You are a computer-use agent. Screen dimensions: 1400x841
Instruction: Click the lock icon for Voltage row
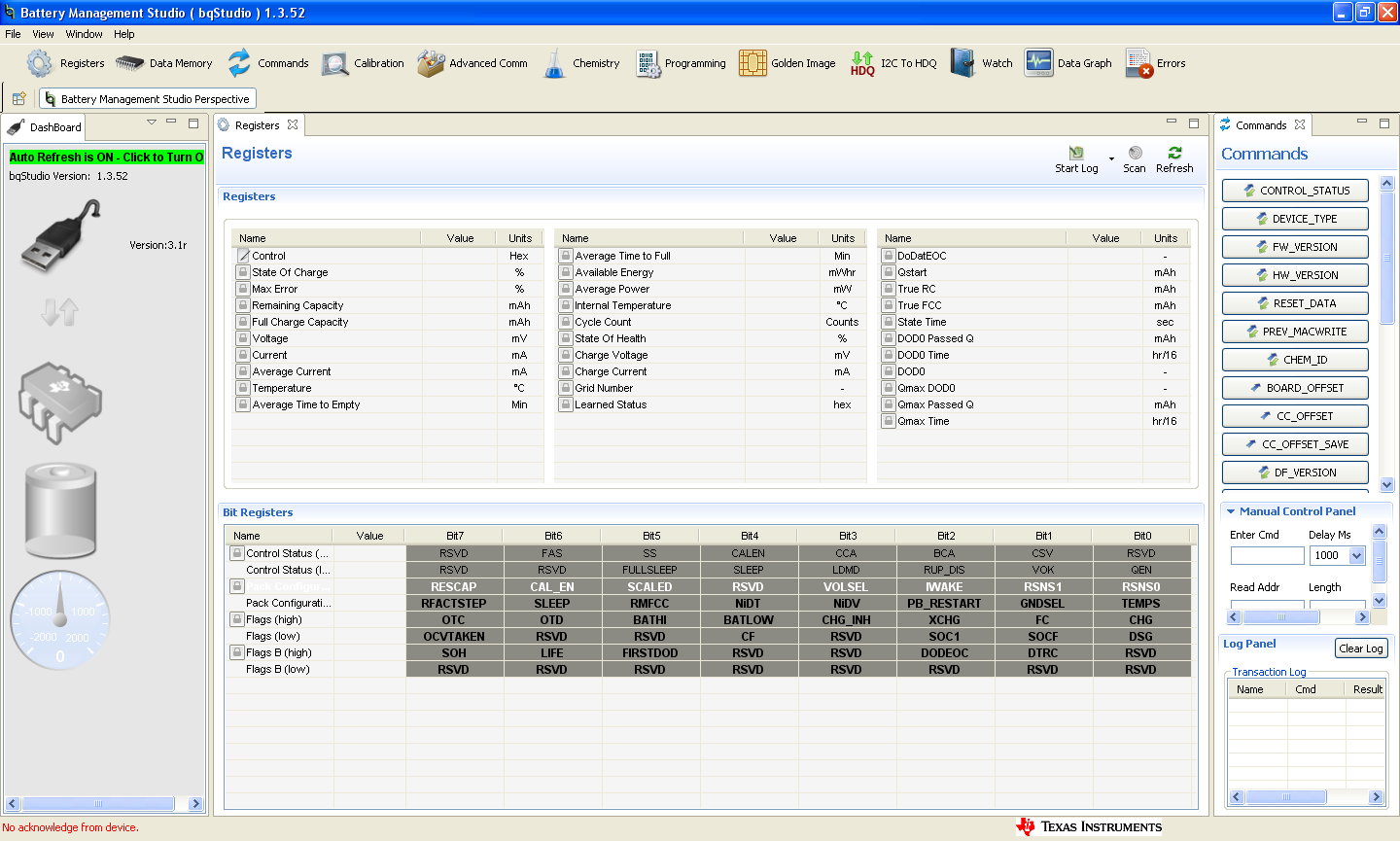click(x=243, y=338)
